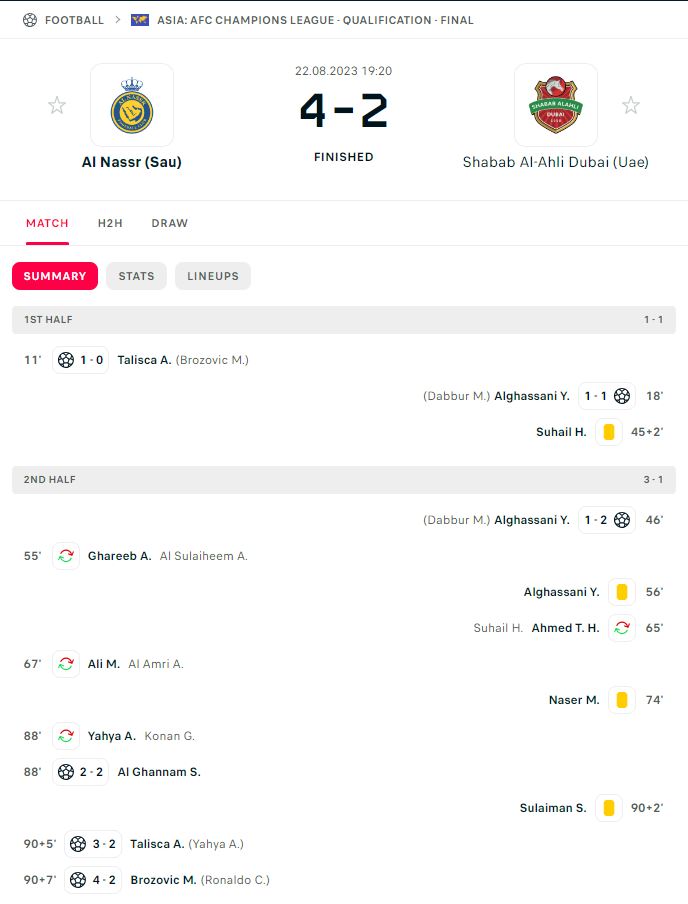This screenshot has height=904, width=688.
Task: Click the AFC Champions League breadcrumb link
Action: click(315, 20)
